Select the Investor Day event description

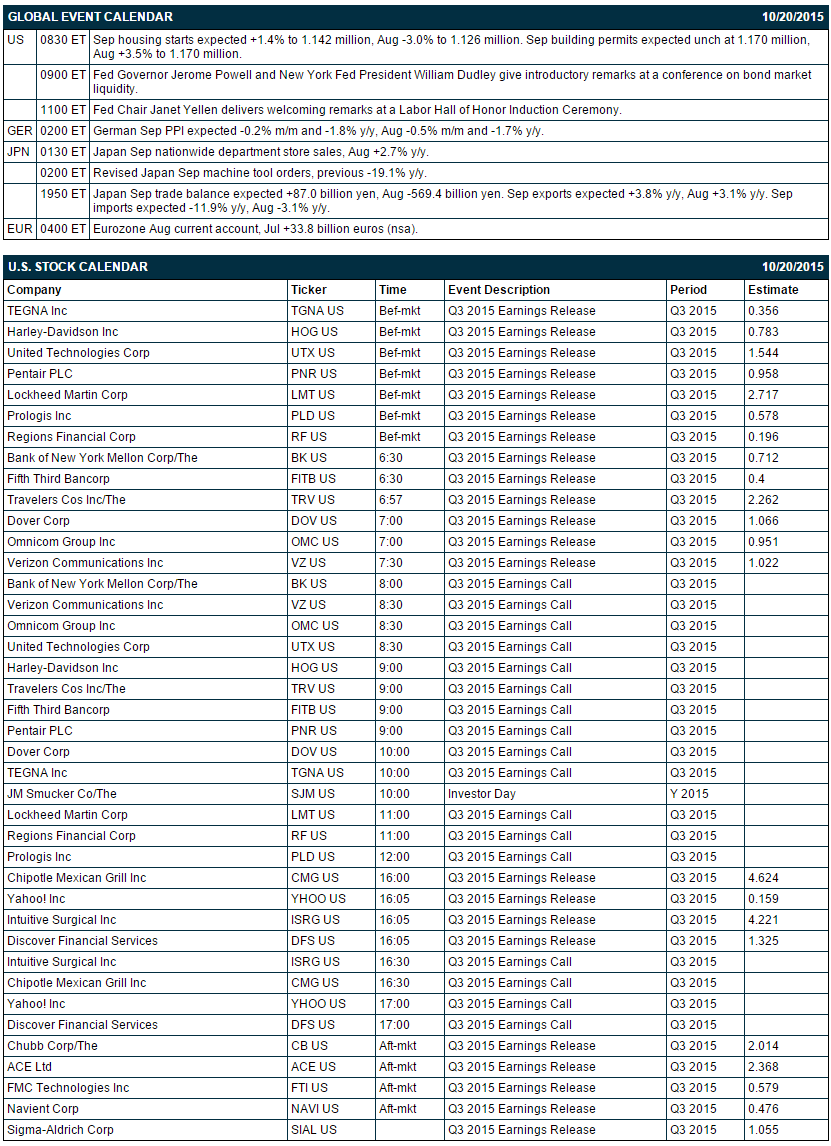tap(482, 794)
